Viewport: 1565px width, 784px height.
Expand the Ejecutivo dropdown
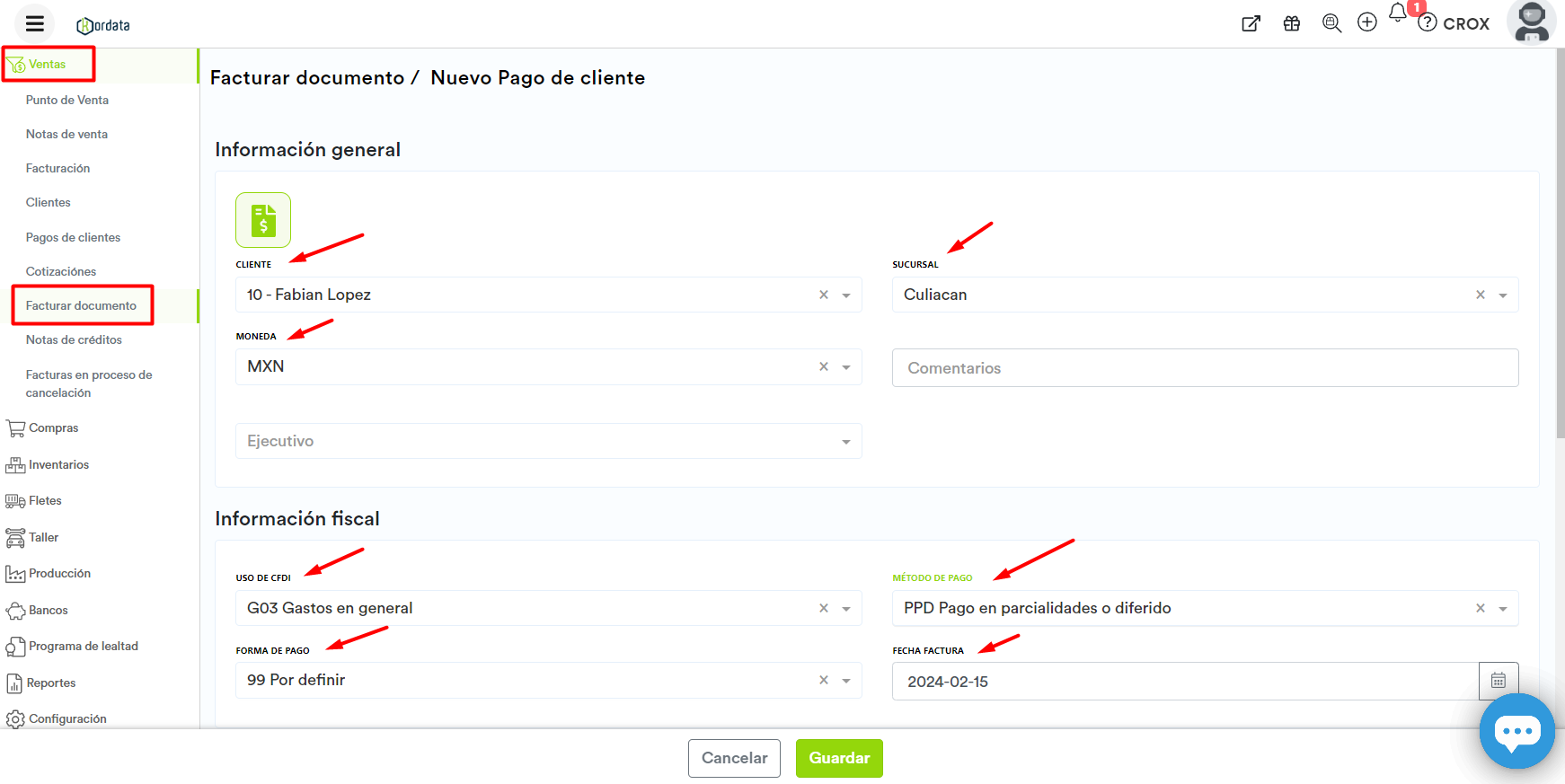[845, 442]
